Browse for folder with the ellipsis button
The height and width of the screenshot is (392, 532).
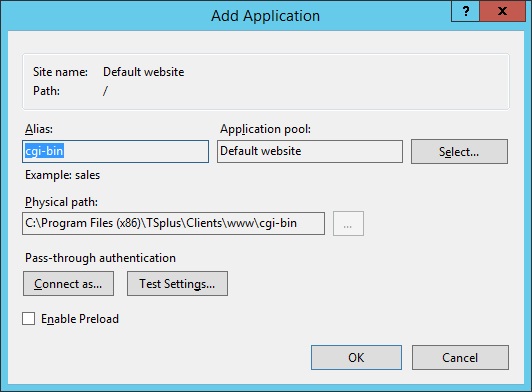coord(348,223)
